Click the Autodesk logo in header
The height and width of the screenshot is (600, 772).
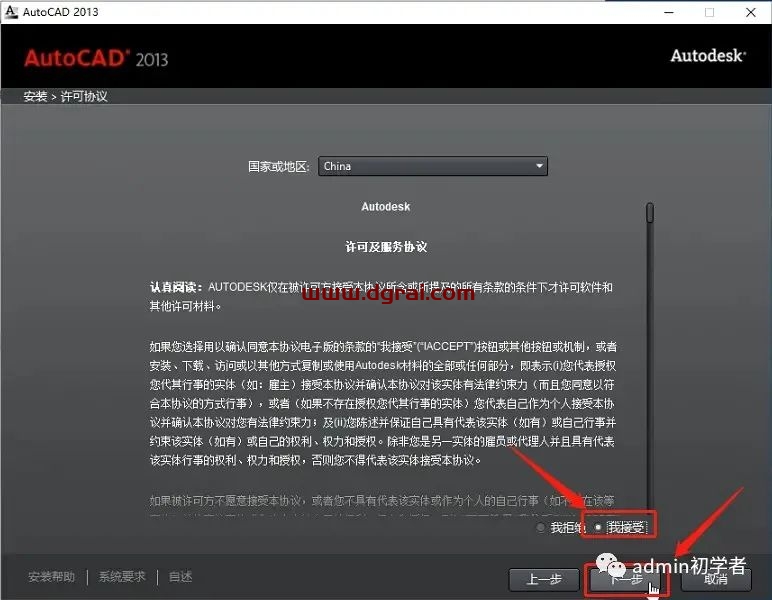[x=708, y=56]
